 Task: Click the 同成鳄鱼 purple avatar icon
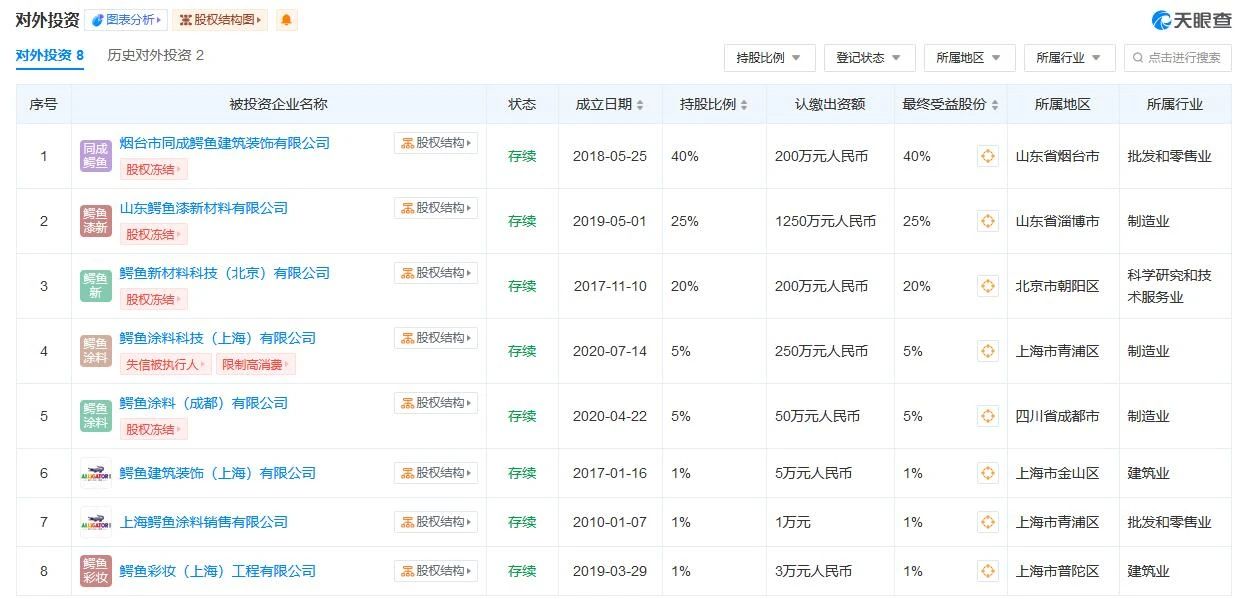click(96, 156)
